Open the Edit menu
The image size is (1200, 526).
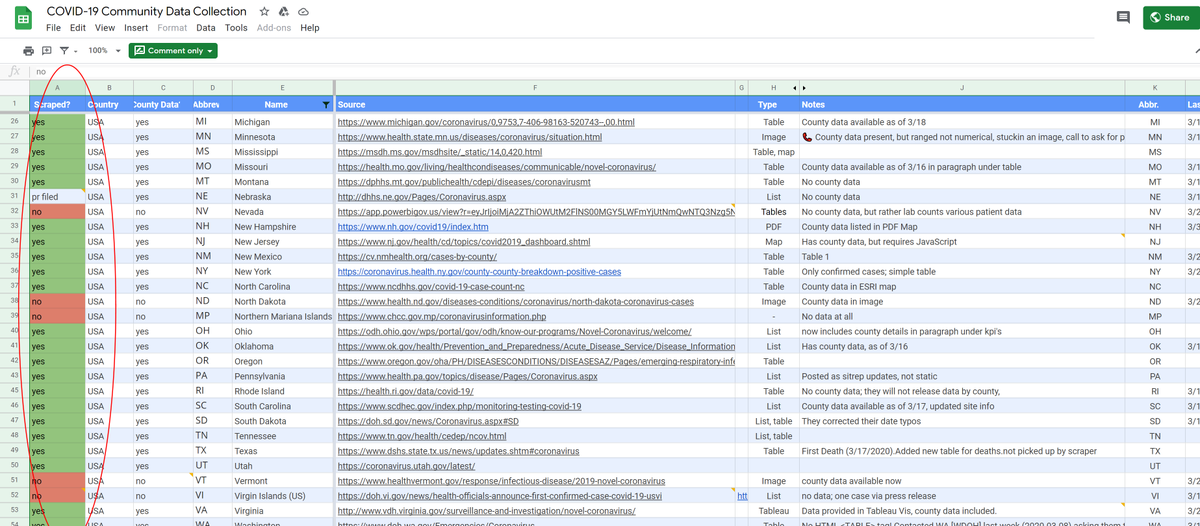pos(78,28)
